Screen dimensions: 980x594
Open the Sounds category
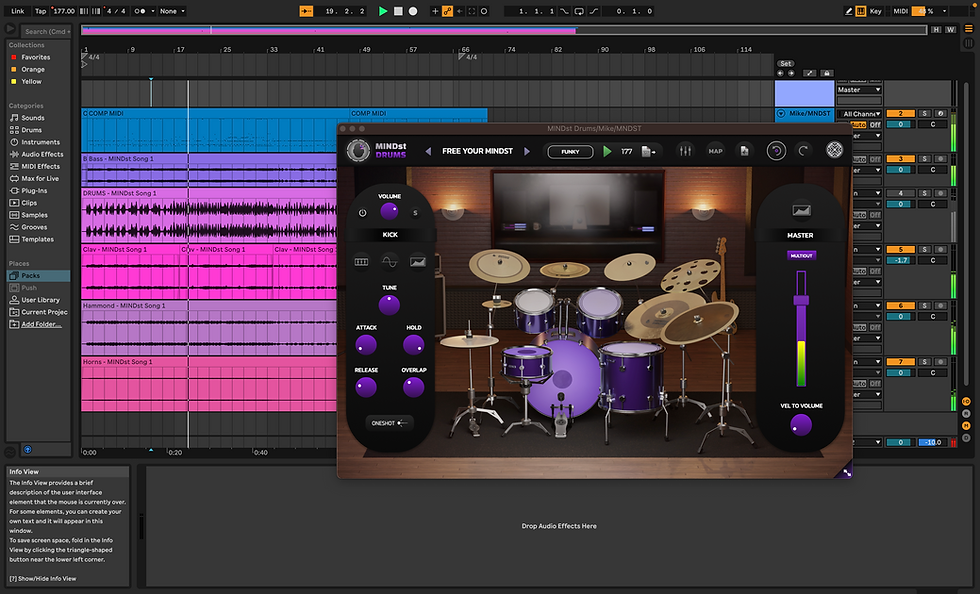tap(32, 118)
